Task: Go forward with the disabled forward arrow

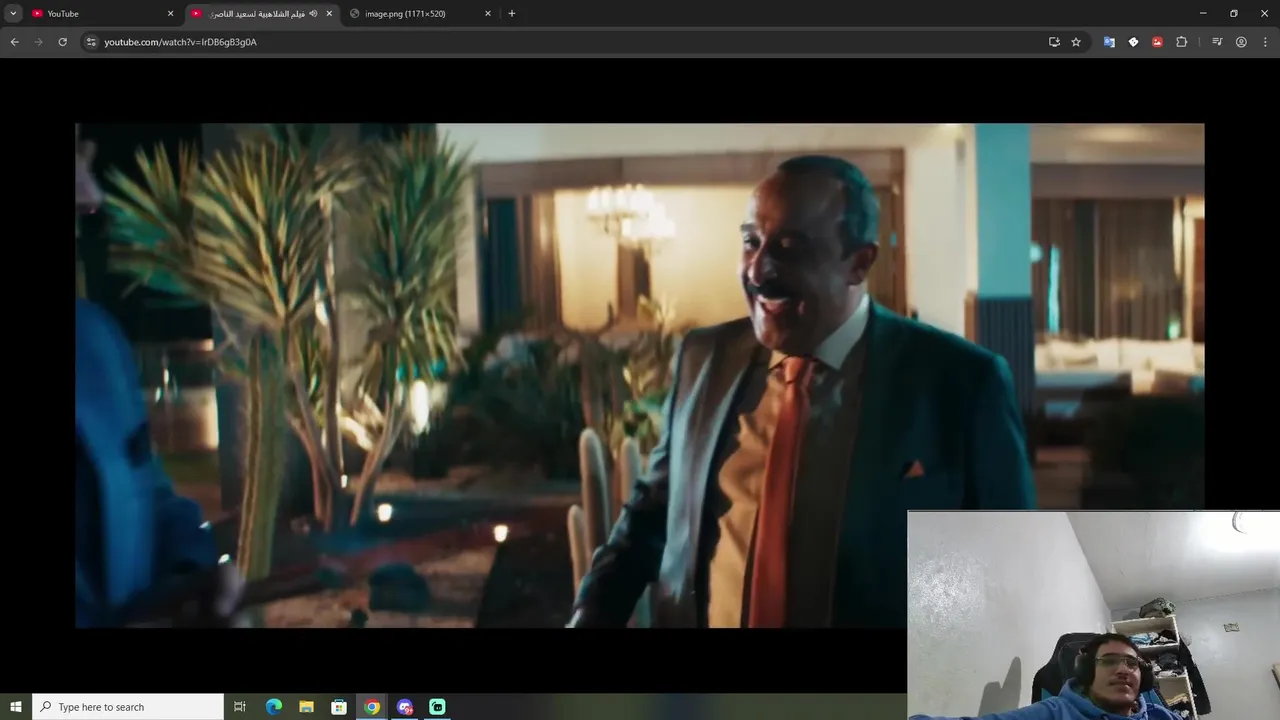Action: (38, 42)
